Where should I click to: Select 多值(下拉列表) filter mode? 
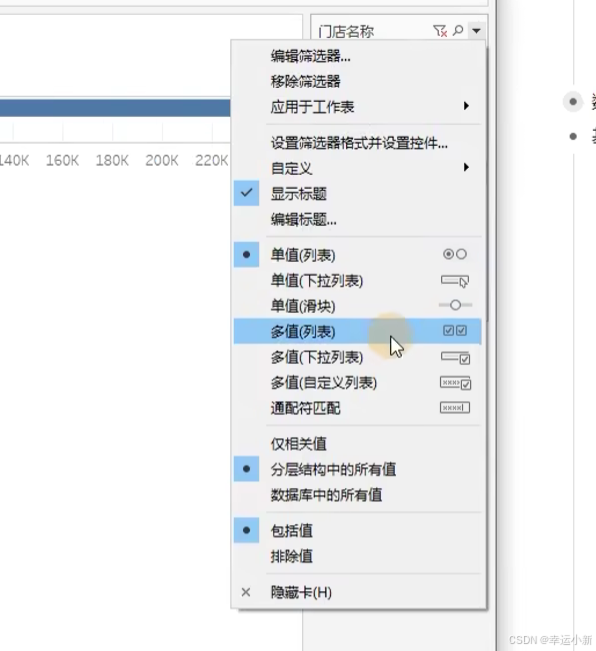[x=357, y=357]
